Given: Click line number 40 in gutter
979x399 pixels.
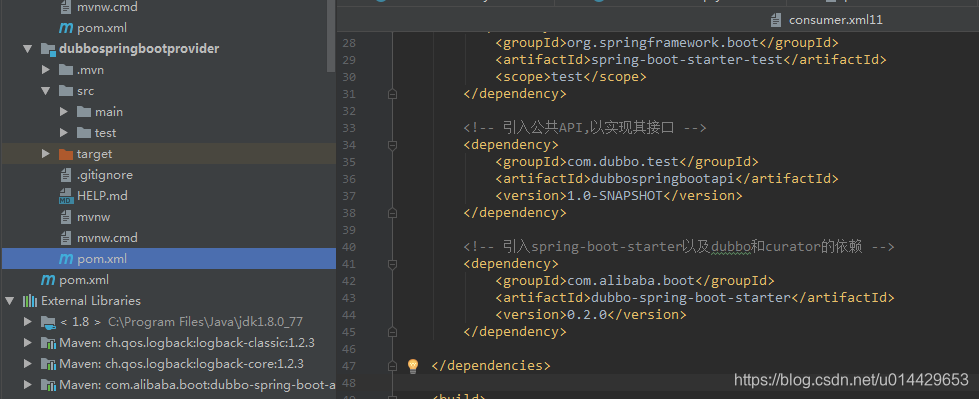Looking at the screenshot, I should pos(348,247).
